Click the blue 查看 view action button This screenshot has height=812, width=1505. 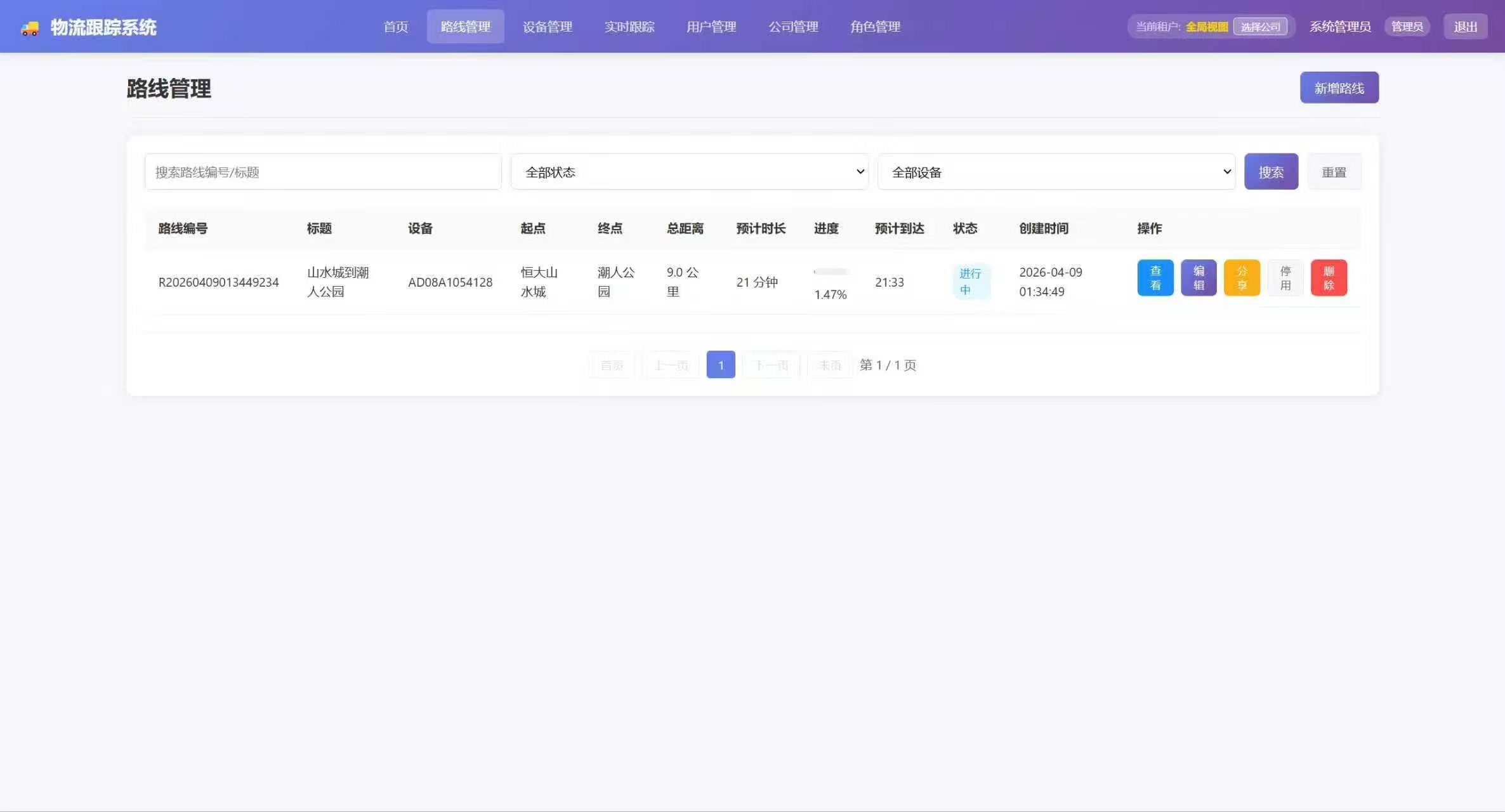1155,277
